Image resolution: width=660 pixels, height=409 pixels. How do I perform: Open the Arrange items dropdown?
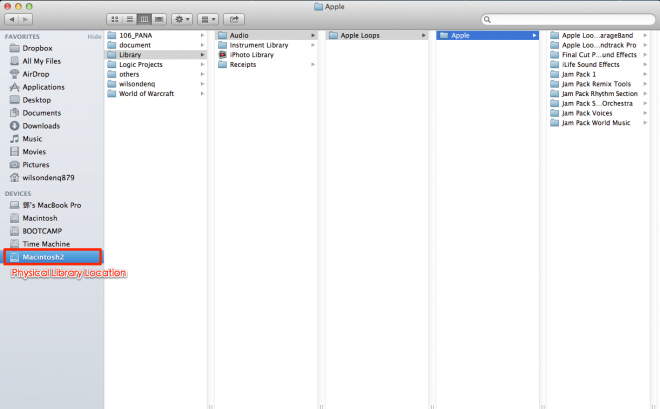pos(208,19)
